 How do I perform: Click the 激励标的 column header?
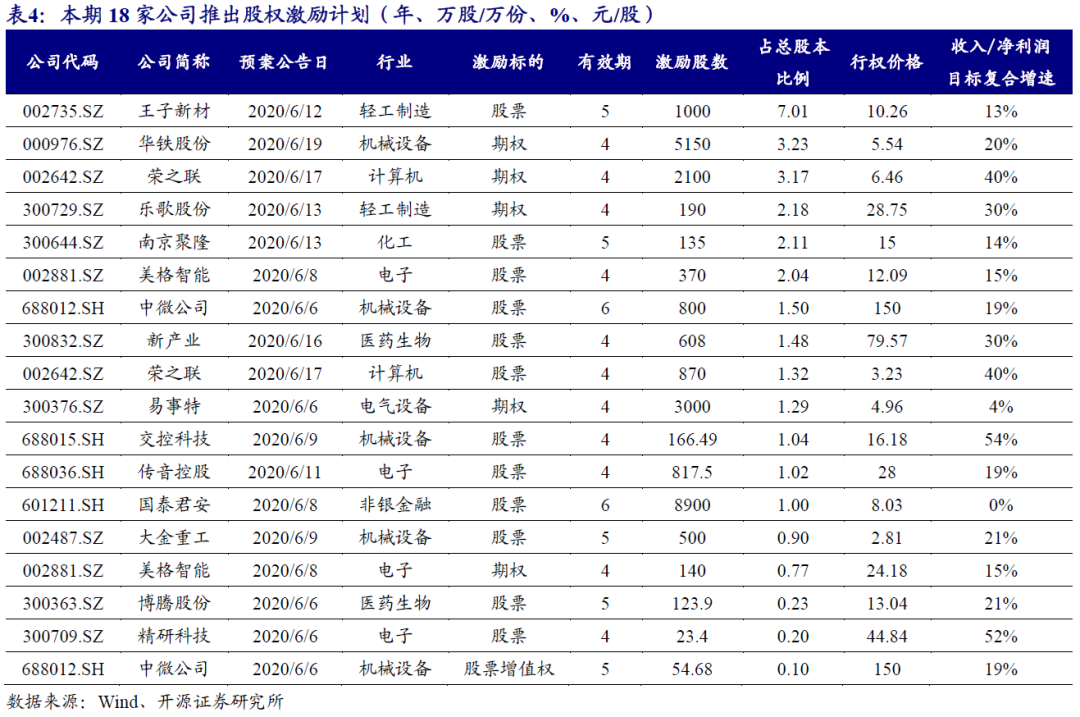(x=508, y=62)
